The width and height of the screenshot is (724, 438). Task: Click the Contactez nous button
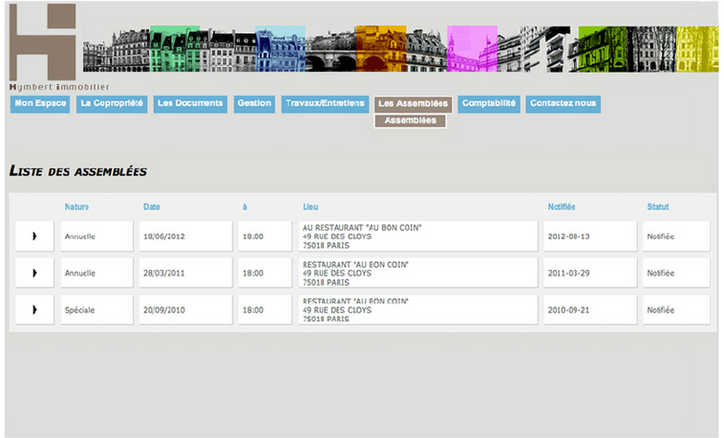pos(563,103)
